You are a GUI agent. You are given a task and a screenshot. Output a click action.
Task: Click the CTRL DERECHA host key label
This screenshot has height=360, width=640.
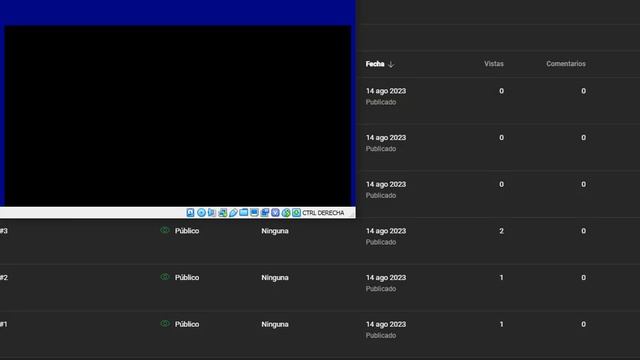[323, 213]
